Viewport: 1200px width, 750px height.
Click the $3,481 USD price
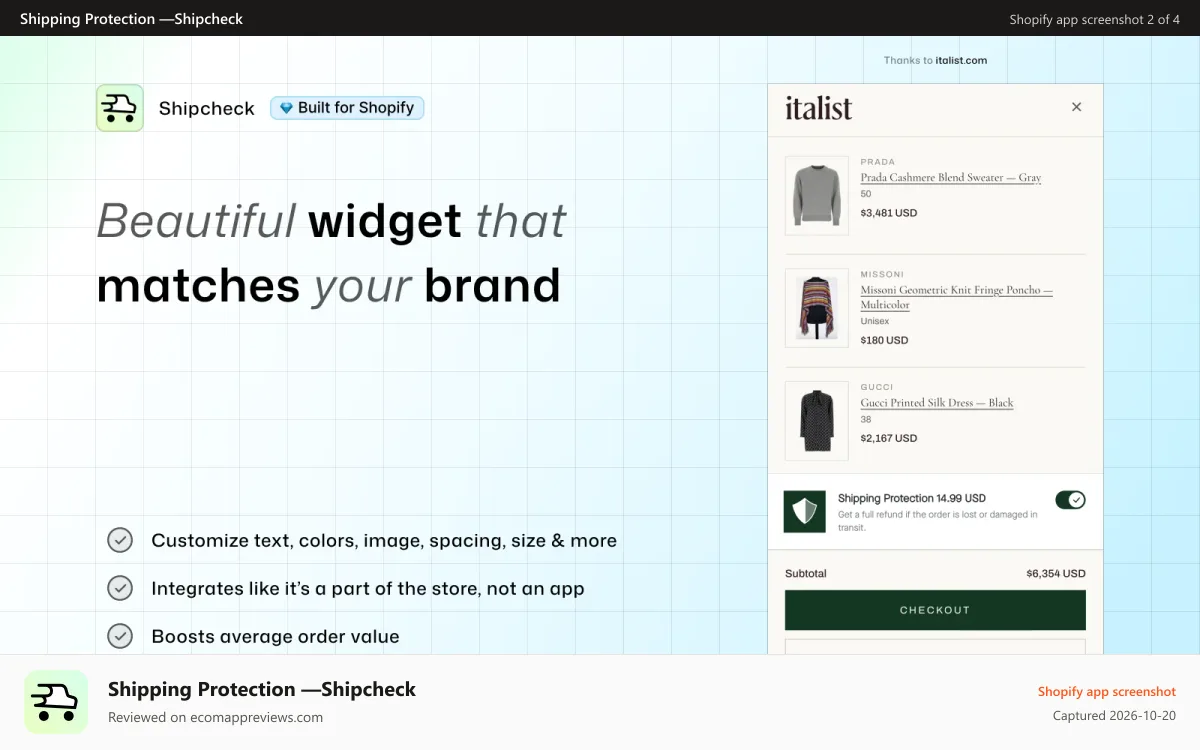(888, 213)
